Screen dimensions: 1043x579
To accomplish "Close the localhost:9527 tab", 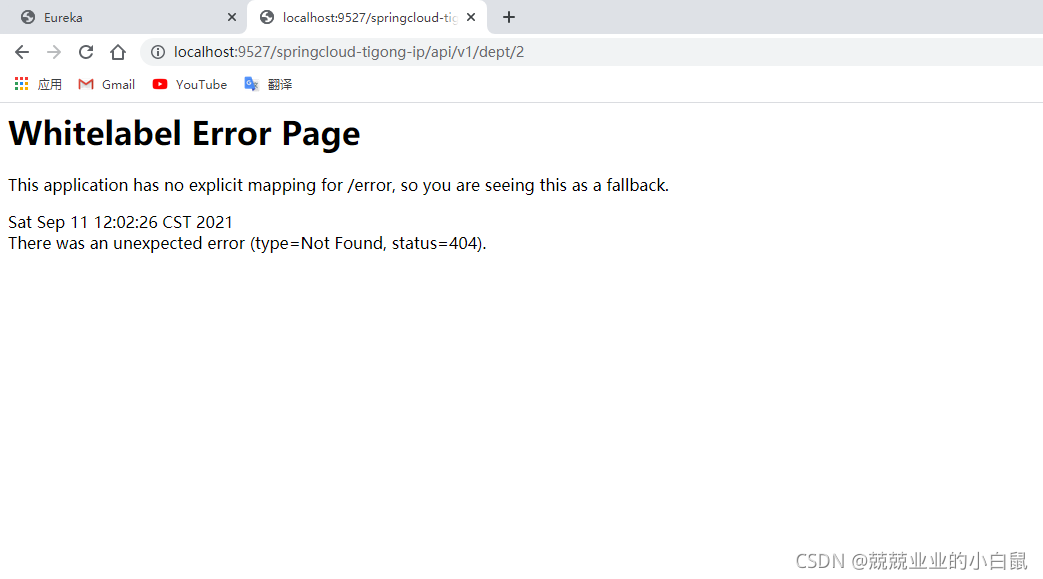I will 471,17.
